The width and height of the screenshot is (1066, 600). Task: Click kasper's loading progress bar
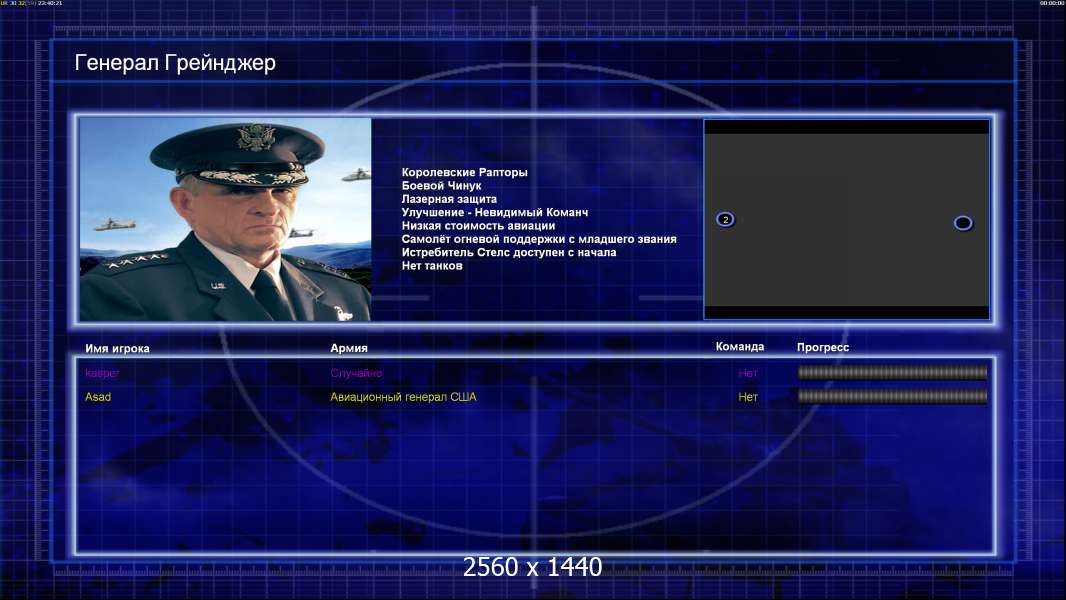[892, 372]
